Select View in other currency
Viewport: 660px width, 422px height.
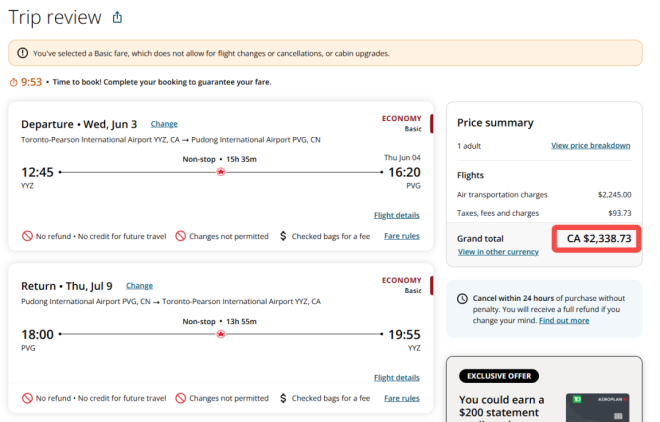pyautogui.click(x=498, y=252)
